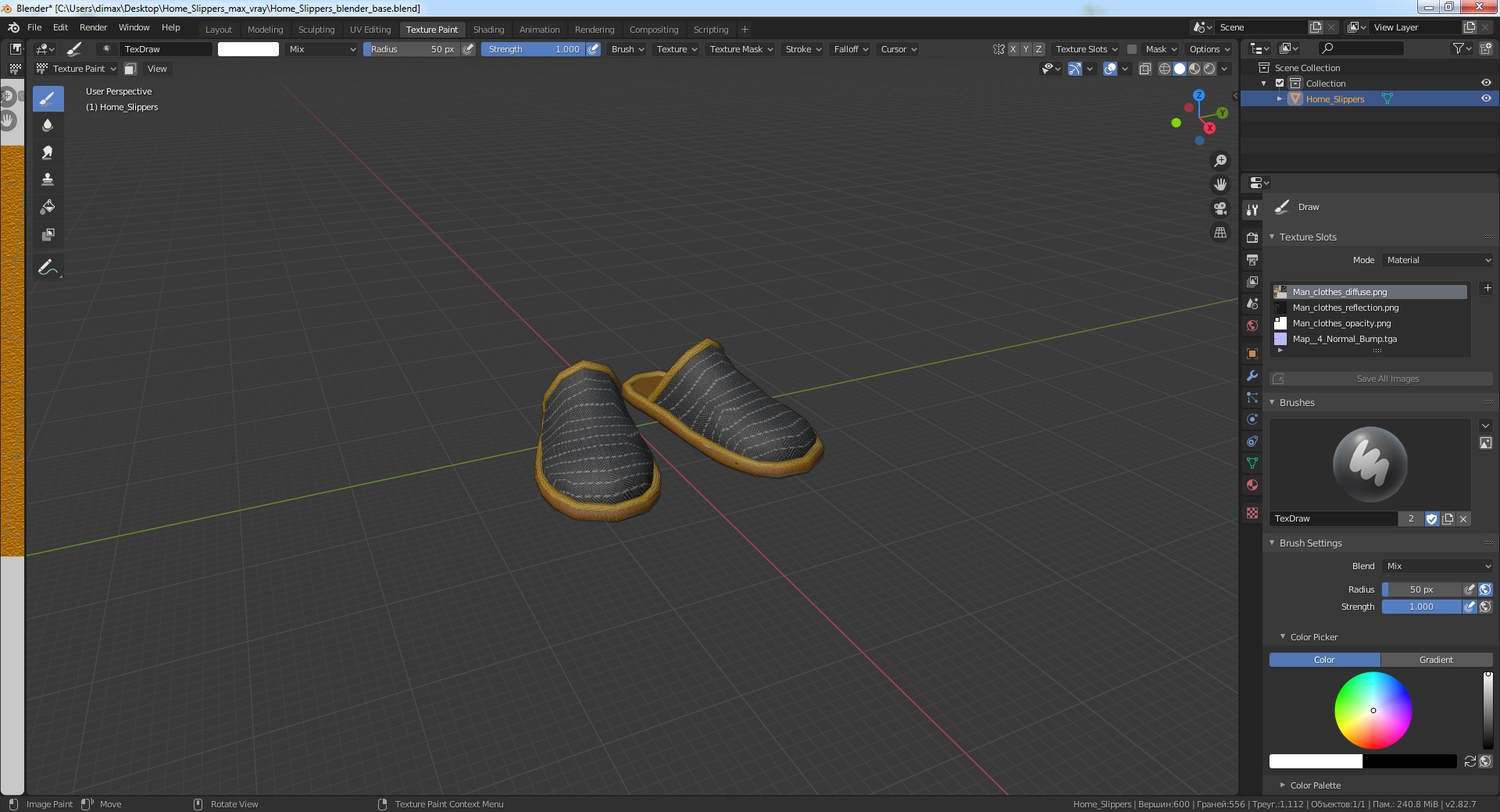Open the Particles properties tab
This screenshot has width=1500, height=812.
coord(1252,397)
